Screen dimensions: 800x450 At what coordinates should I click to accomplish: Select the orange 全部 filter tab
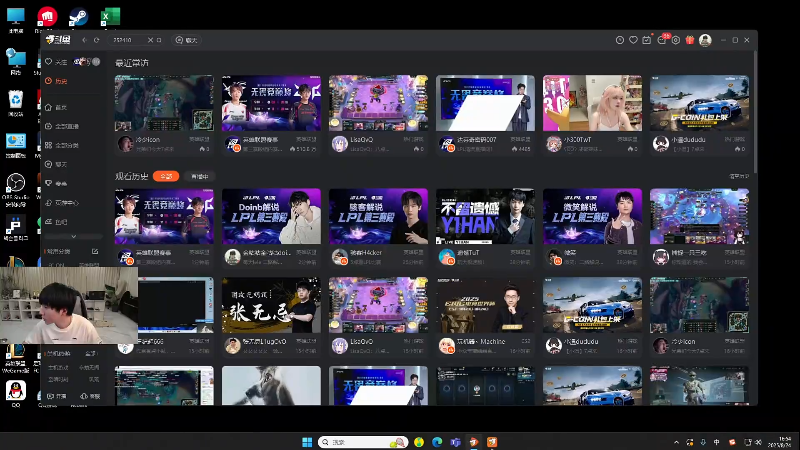click(166, 176)
